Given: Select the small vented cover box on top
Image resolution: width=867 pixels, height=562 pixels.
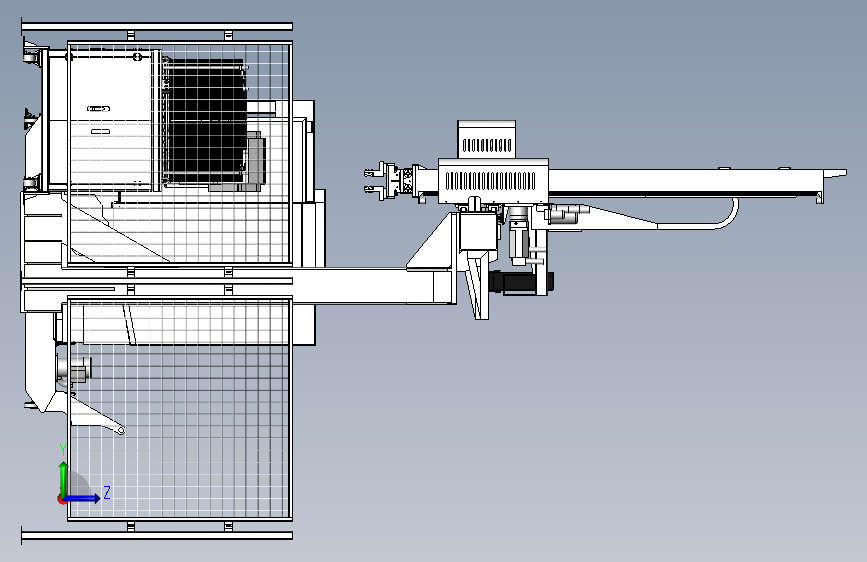Looking at the screenshot, I should tap(487, 139).
